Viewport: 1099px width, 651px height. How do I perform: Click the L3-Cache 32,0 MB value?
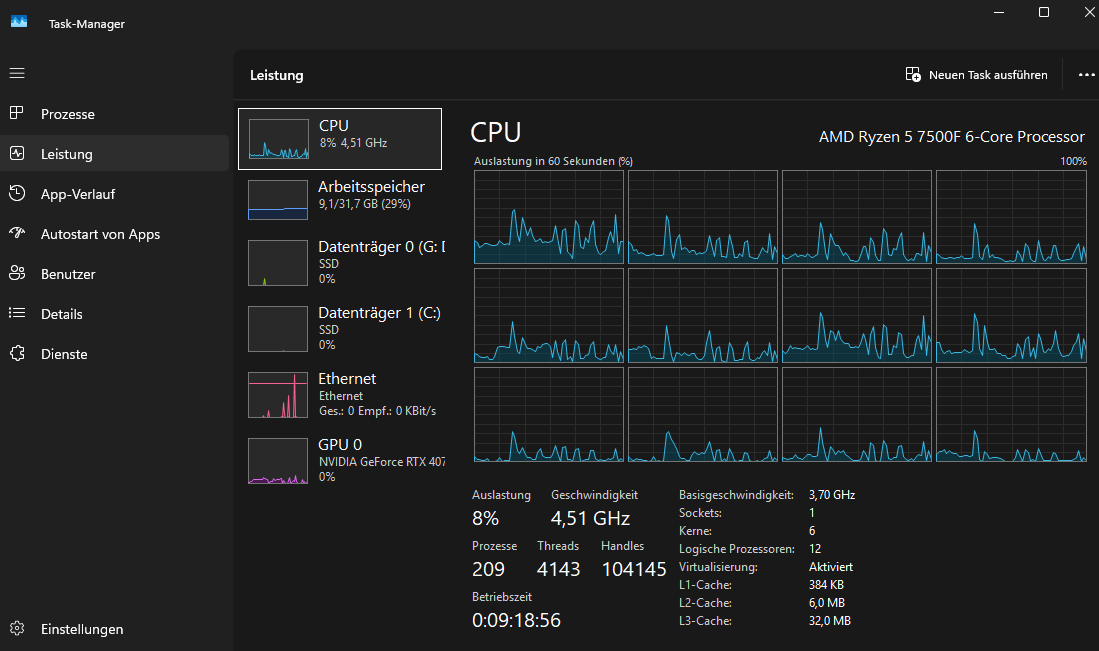click(x=830, y=621)
